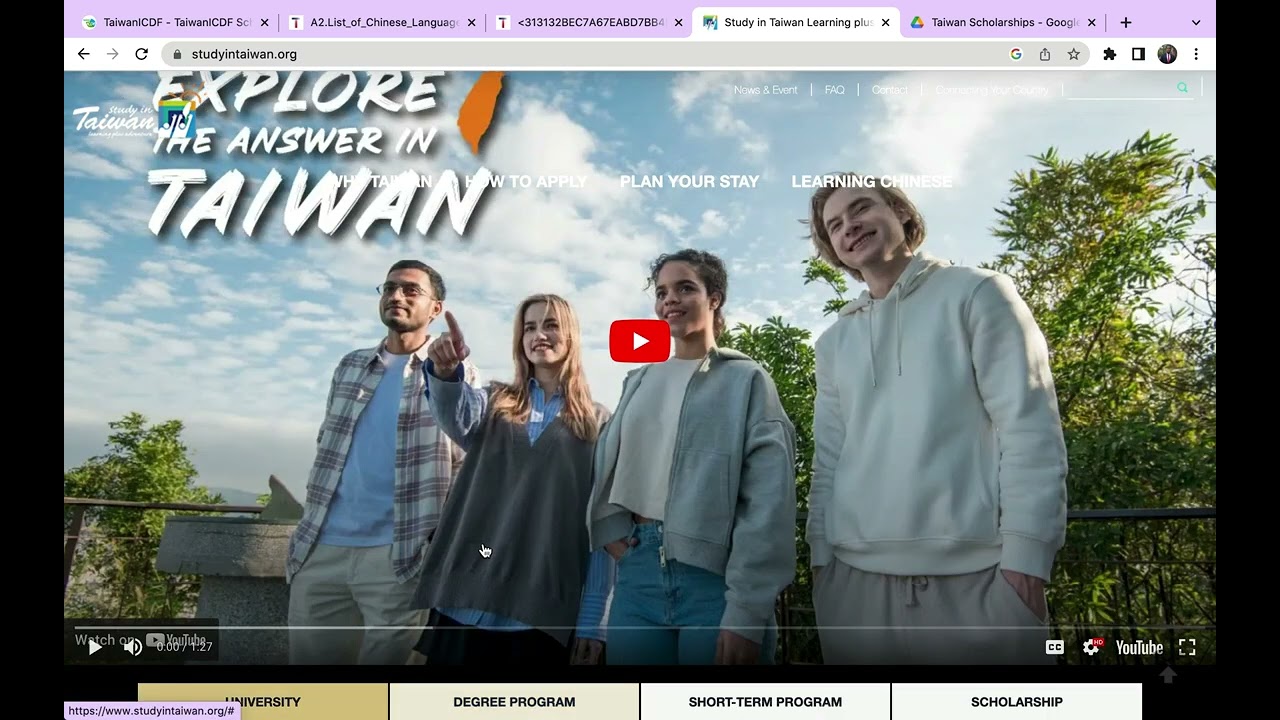Open the FAQ link

pos(835,90)
